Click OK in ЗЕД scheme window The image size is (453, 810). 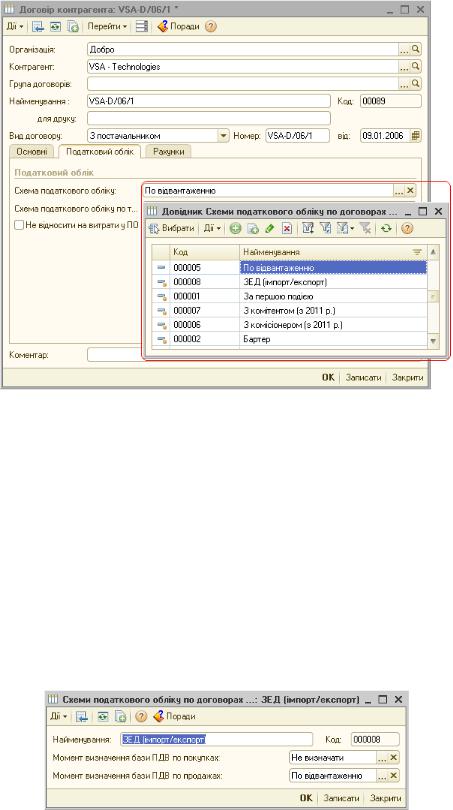tap(306, 798)
